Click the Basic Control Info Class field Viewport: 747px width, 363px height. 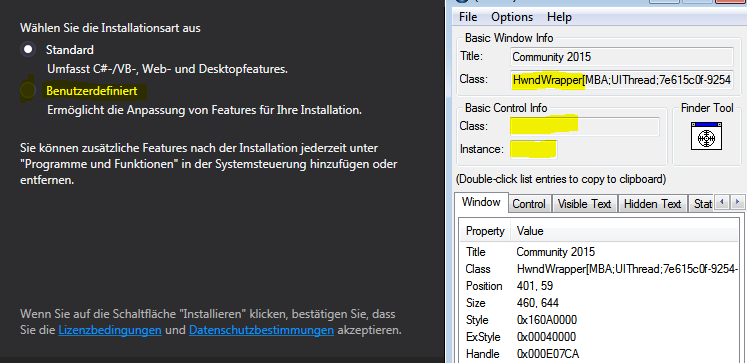tap(585, 127)
